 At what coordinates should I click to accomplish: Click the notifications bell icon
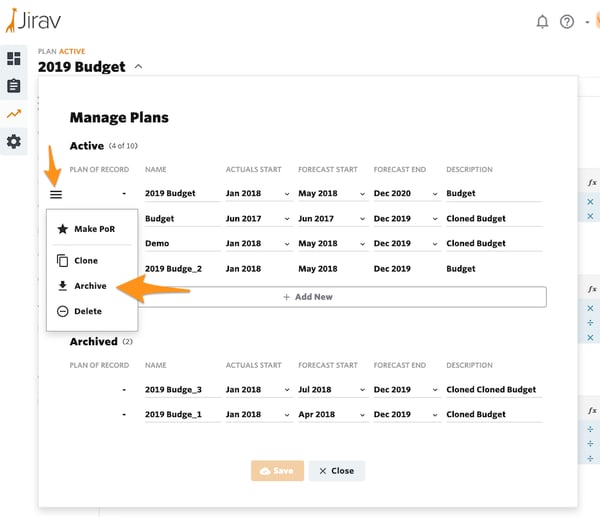pos(542,22)
